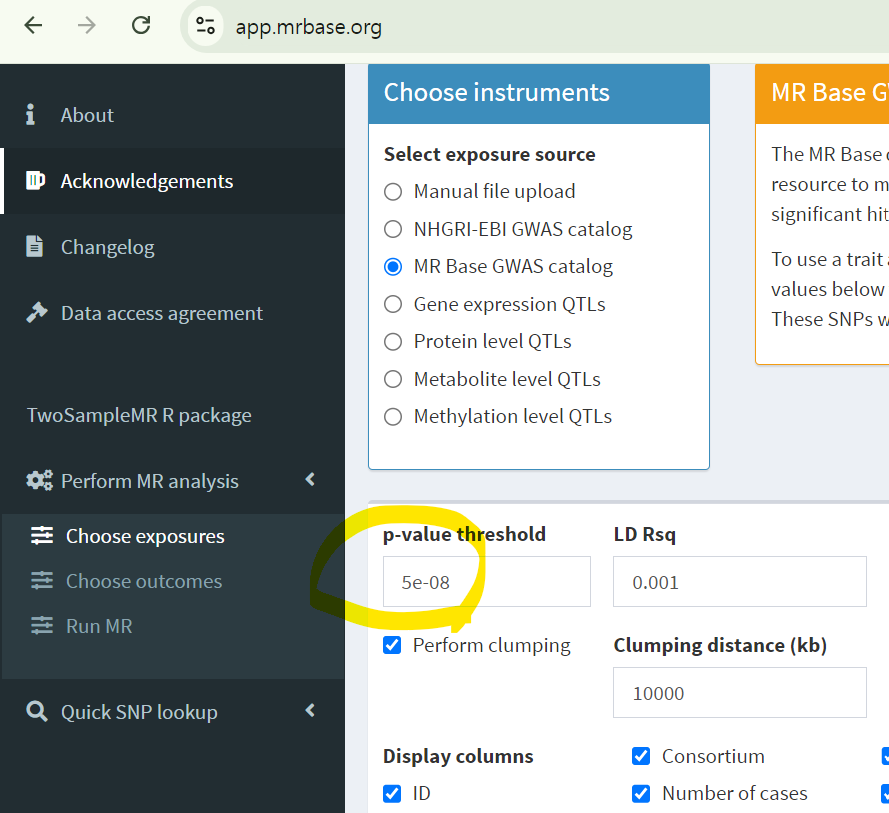Click the Choose instruments panel header
Screen dimensions: 889x813
coord(539,94)
